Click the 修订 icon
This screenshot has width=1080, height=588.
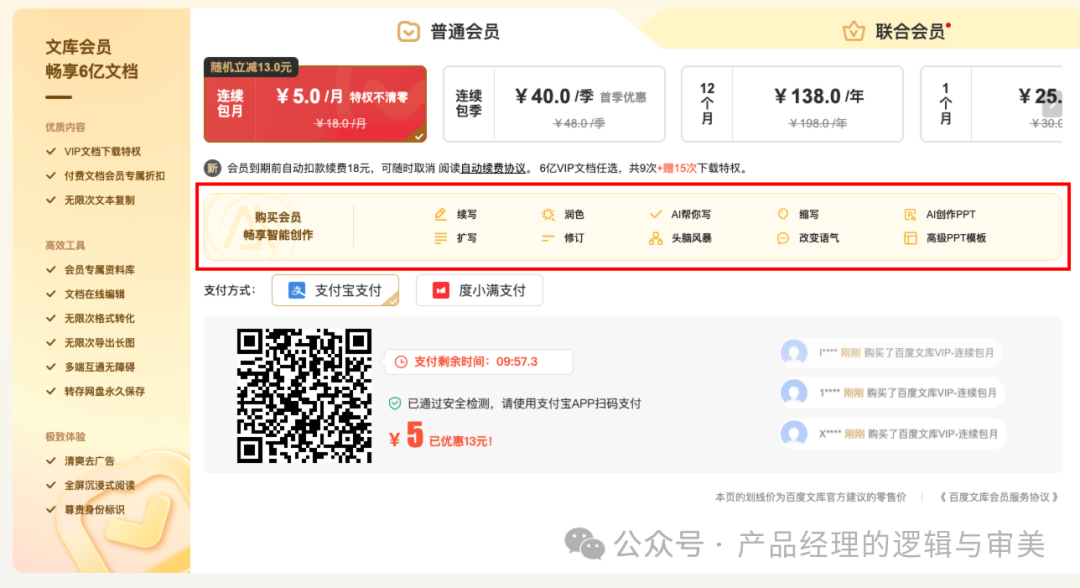coord(548,238)
